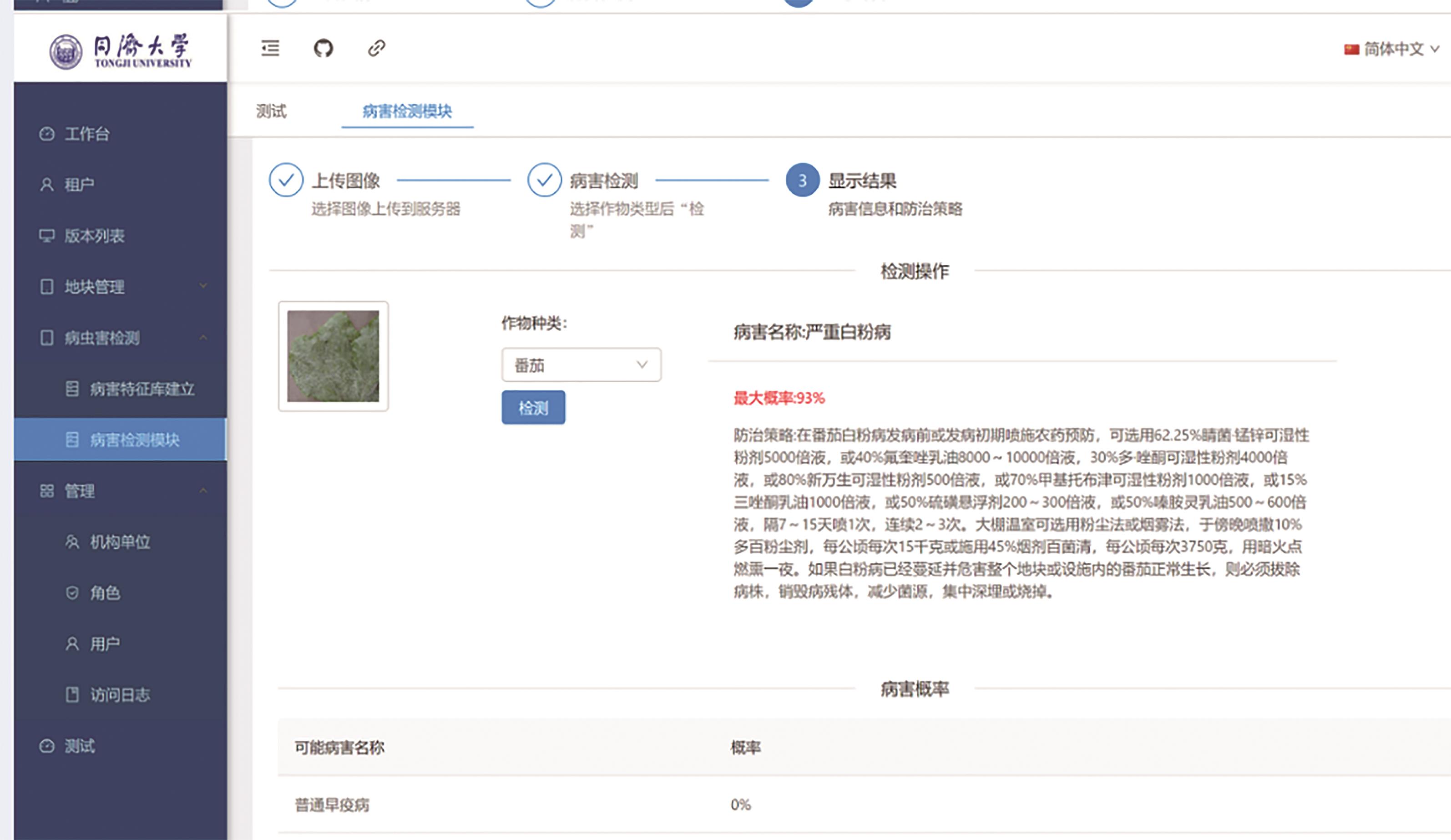Click step 3 显示结果 circle
The image size is (1451, 840).
coord(802,181)
